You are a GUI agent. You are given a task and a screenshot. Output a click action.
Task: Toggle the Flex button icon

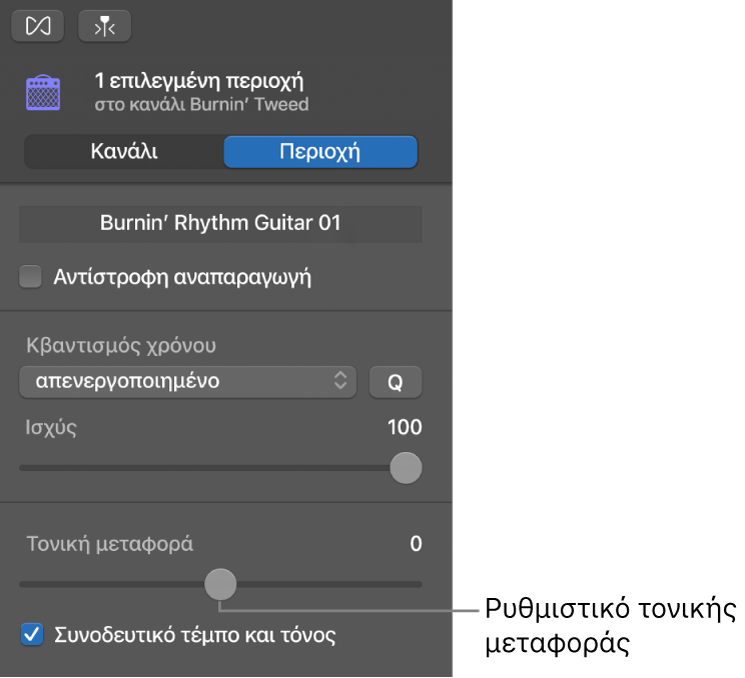point(38,26)
